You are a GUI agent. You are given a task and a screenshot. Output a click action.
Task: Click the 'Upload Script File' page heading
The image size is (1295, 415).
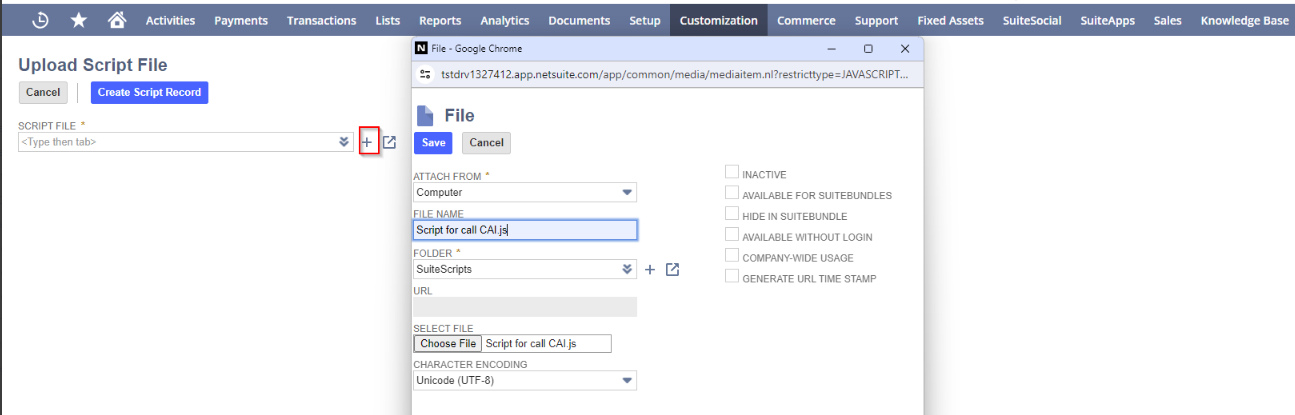[93, 65]
